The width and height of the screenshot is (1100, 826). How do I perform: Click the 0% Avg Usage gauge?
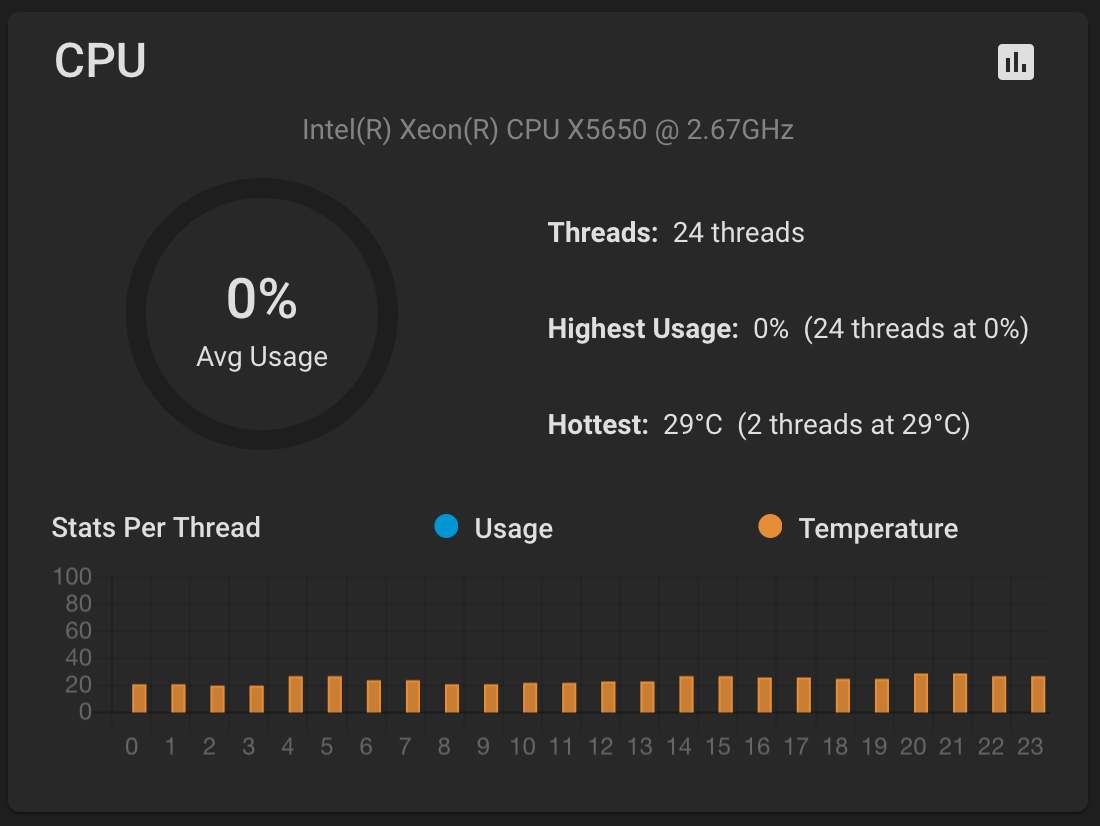tap(262, 315)
